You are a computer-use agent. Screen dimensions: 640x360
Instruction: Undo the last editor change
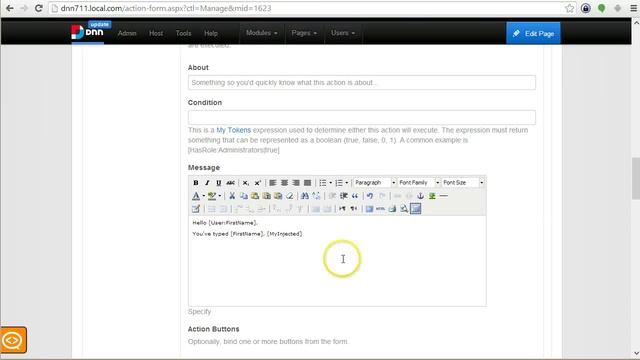coord(370,196)
